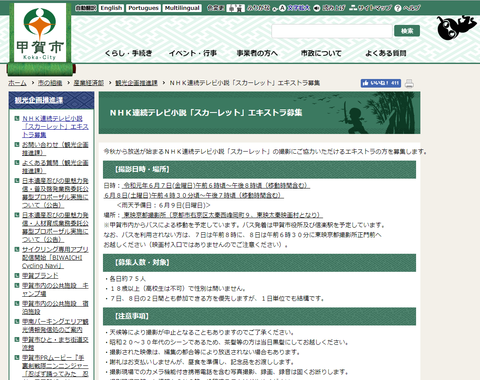Click the 自動翻訳 label in the top bar
The image size is (480, 380).
(x=86, y=8)
